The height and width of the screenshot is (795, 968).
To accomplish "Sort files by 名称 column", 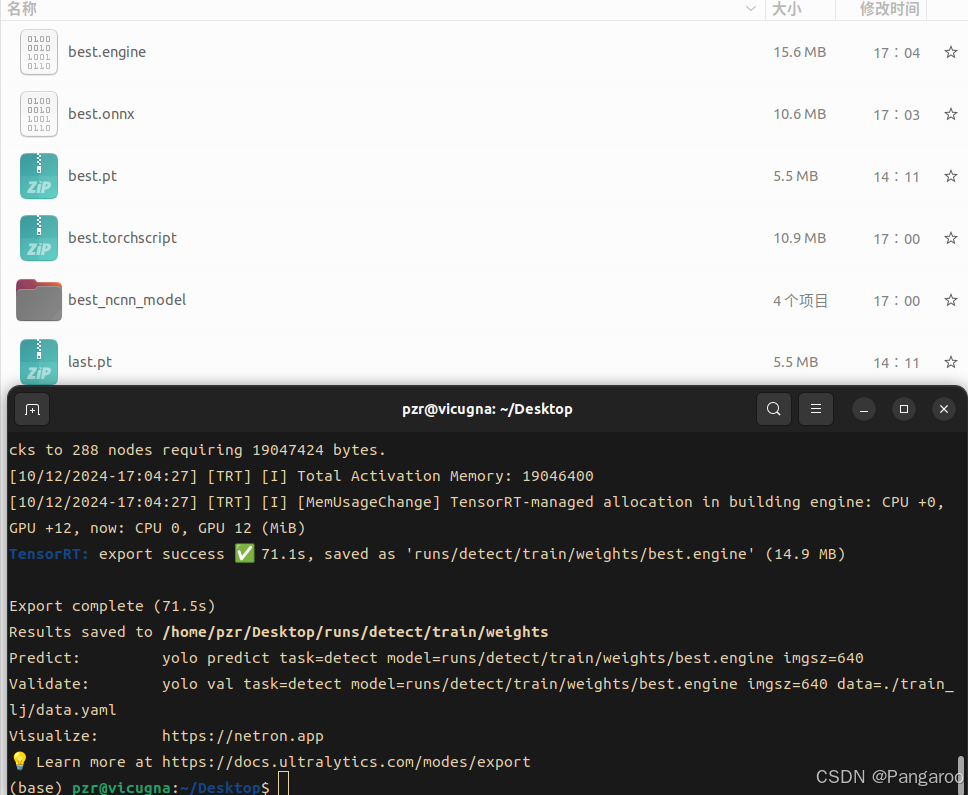I will click(383, 9).
